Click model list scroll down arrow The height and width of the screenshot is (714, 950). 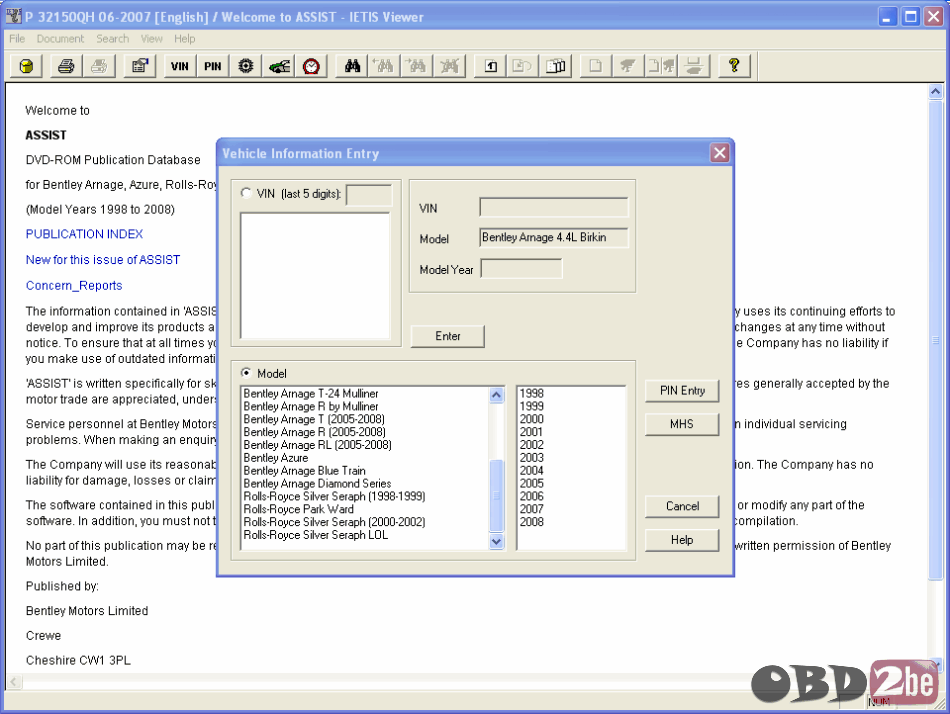pos(496,541)
